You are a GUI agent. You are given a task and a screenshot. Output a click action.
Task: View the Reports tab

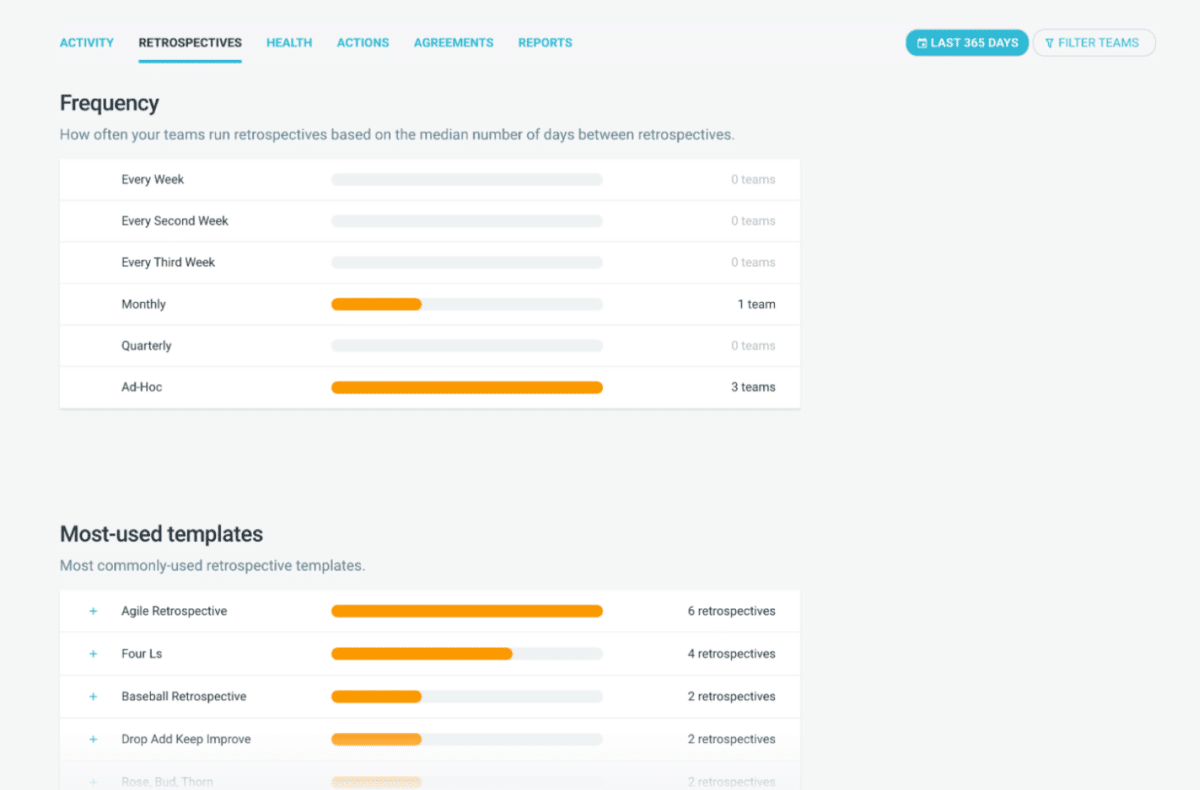click(x=545, y=43)
